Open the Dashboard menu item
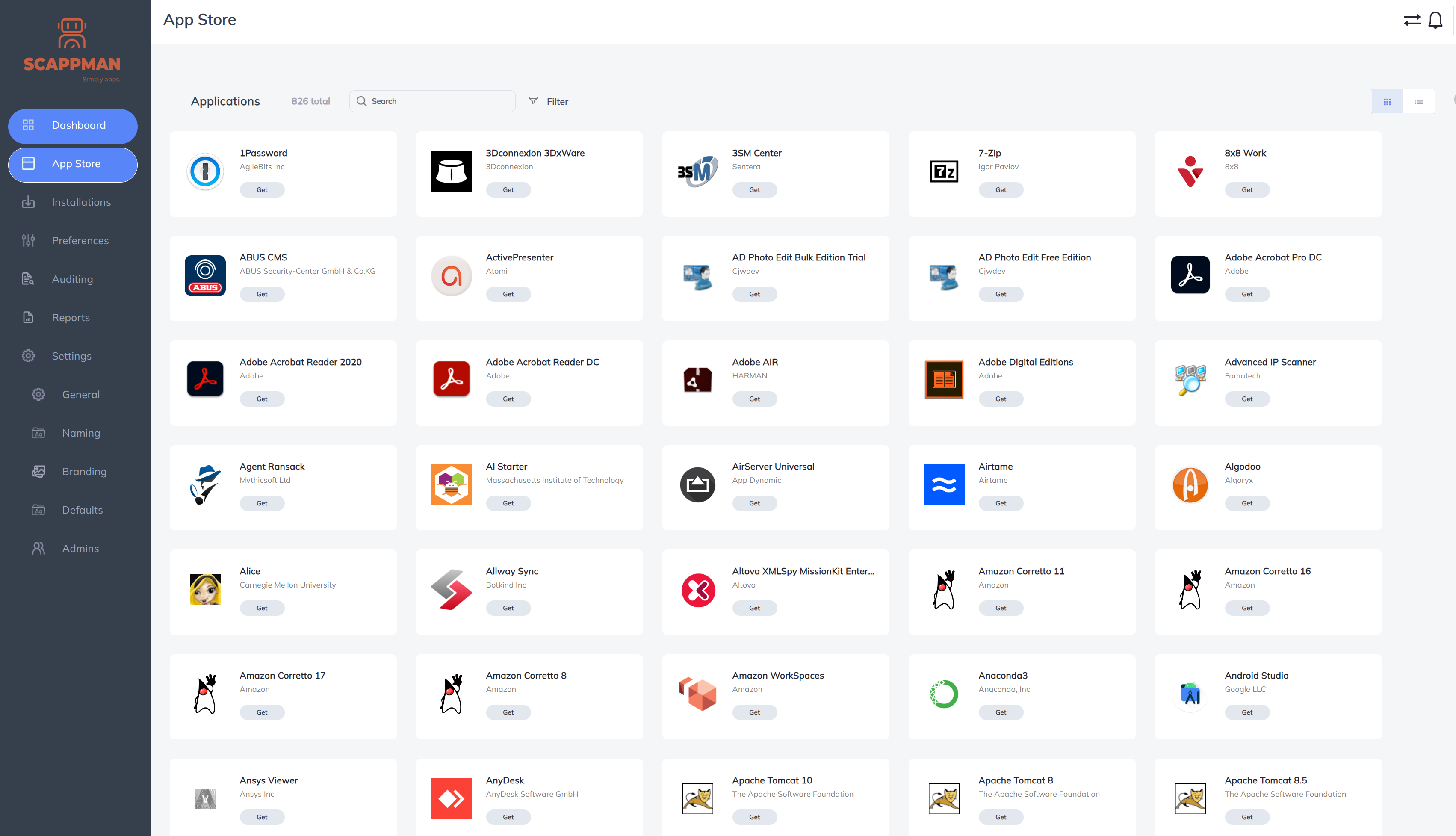The height and width of the screenshot is (836, 1456). [x=73, y=125]
